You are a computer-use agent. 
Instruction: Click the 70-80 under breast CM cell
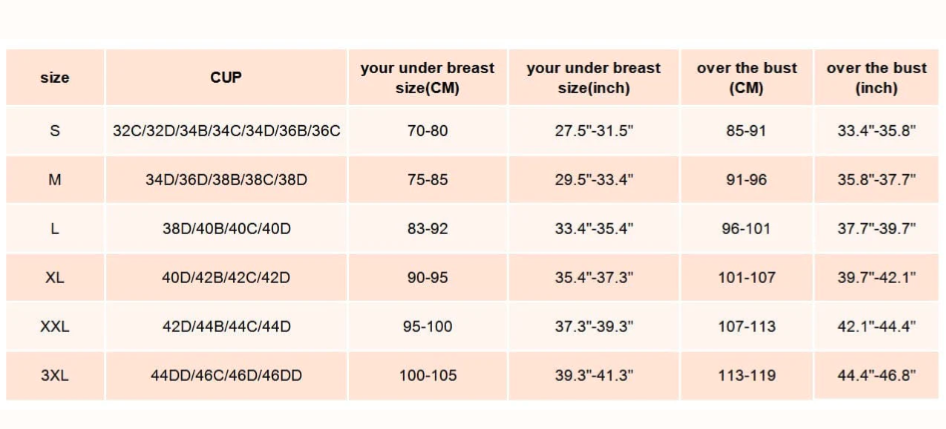coord(427,131)
